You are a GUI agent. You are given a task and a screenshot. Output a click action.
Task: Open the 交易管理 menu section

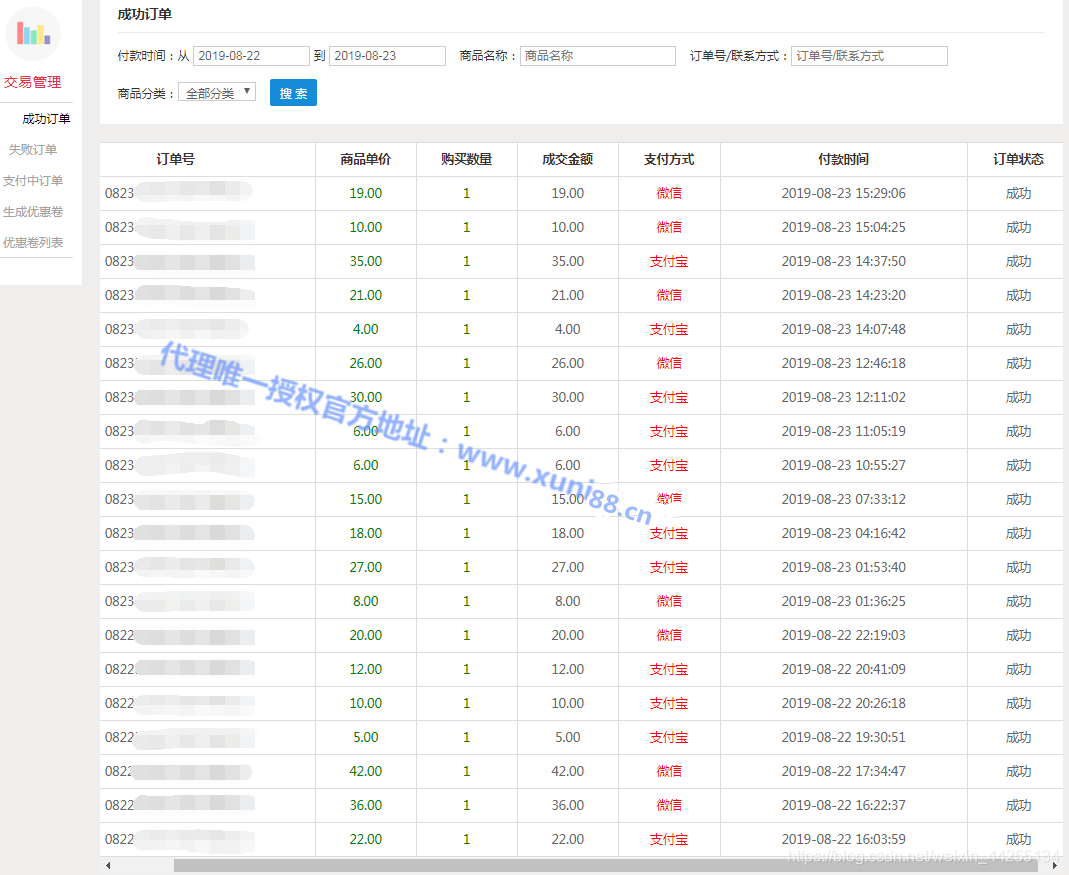[x=33, y=83]
